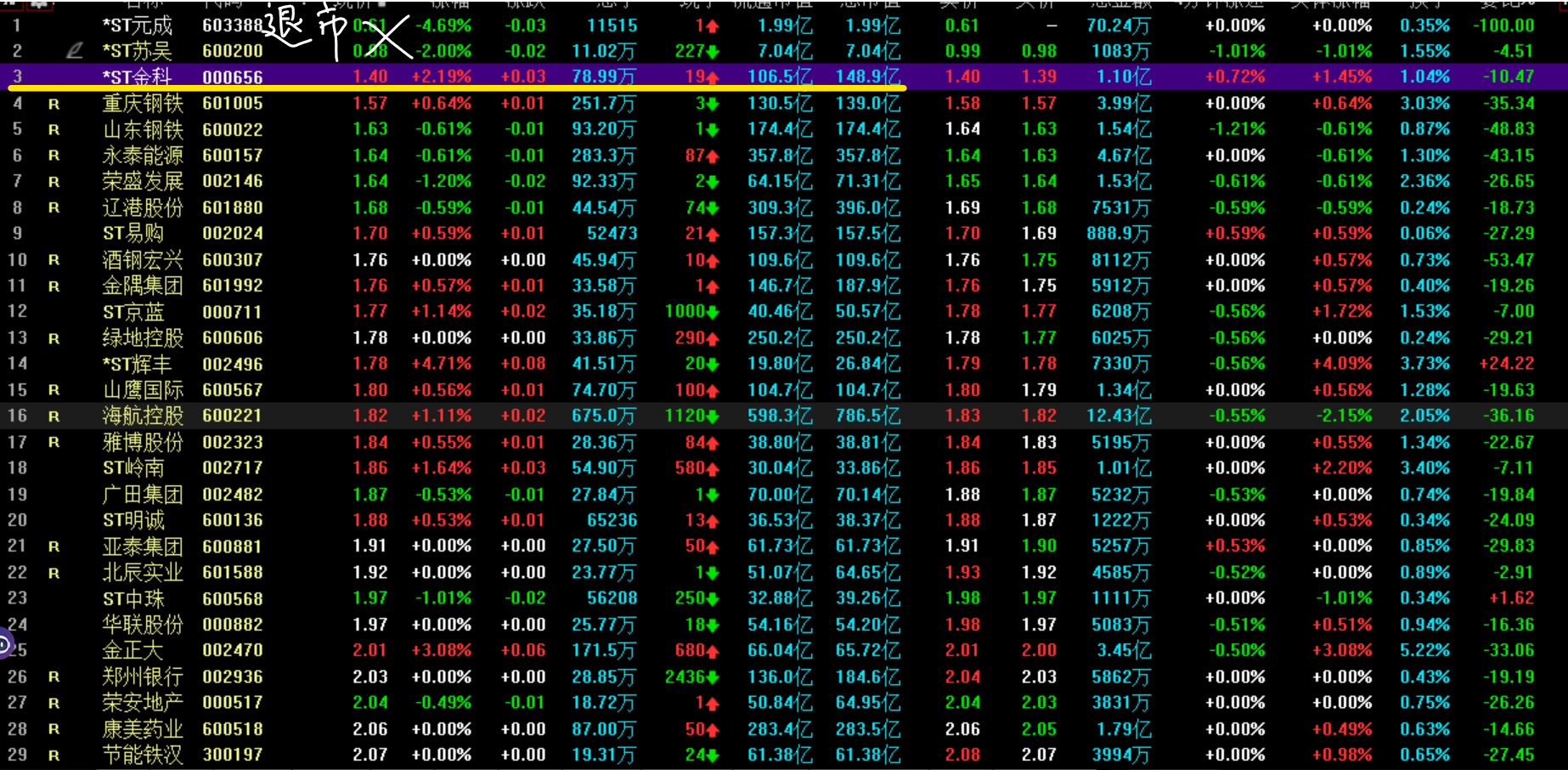The width and height of the screenshot is (1568, 770).
Task: Click the -4.69% change for *ST元成
Action: (443, 25)
